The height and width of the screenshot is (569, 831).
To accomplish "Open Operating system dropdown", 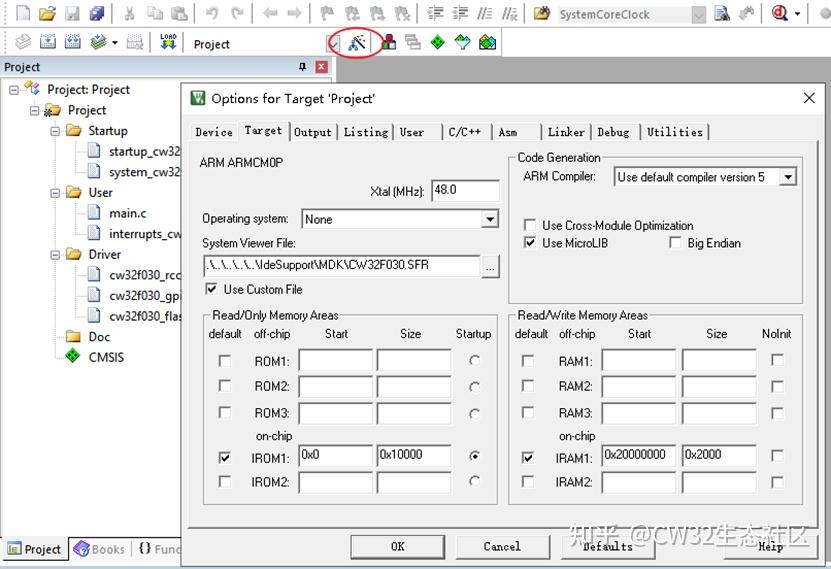I will (x=490, y=219).
